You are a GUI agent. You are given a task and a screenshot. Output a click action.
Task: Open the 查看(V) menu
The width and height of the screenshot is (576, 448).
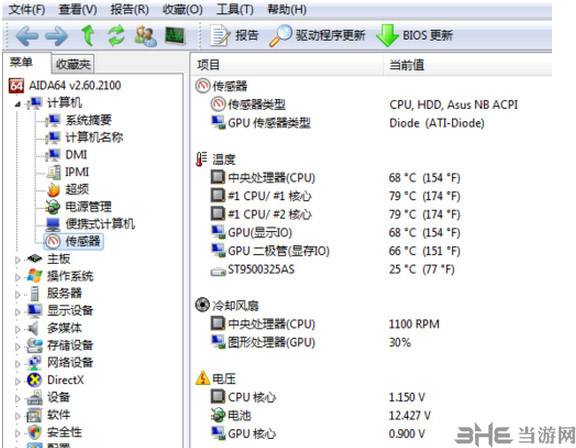click(x=78, y=9)
